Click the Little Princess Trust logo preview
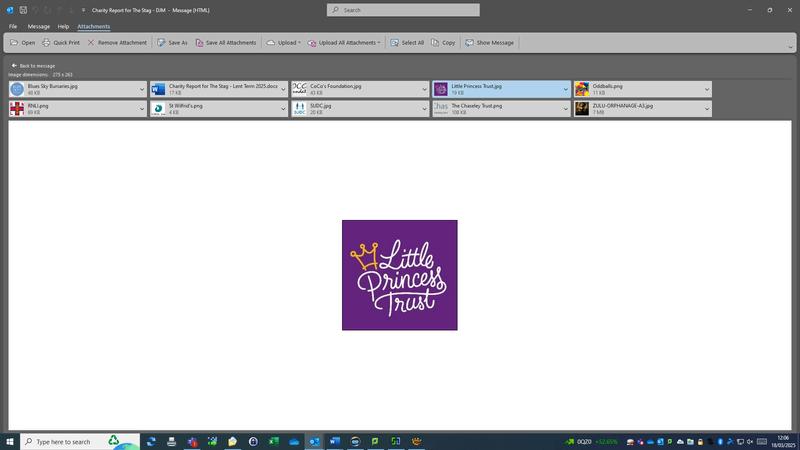Screen dimensions: 800x450 pyautogui.click(x=399, y=275)
